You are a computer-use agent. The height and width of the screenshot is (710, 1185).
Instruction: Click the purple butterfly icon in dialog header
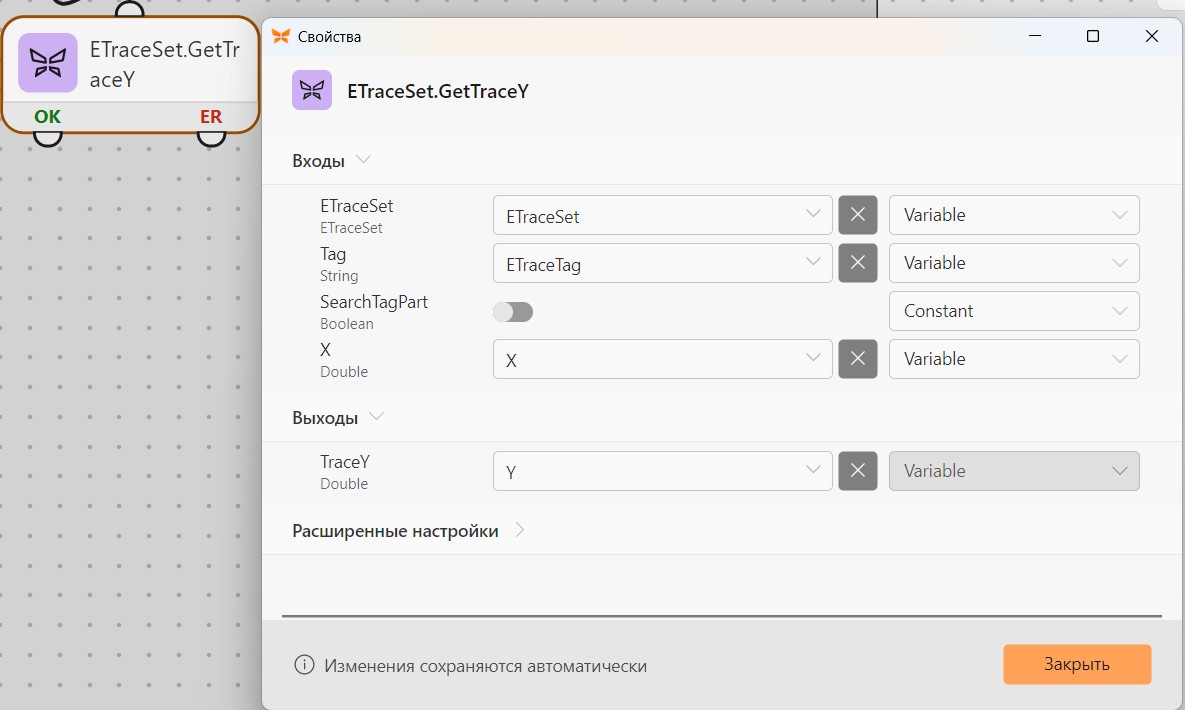pyautogui.click(x=312, y=91)
